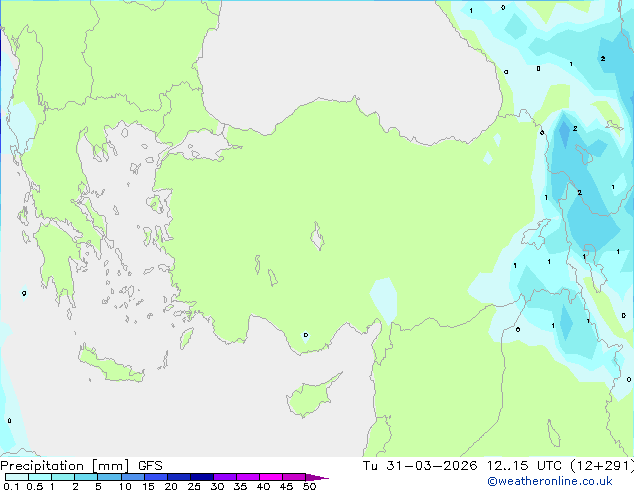Click the date text "Tu 31-03-2026"

coord(420,465)
